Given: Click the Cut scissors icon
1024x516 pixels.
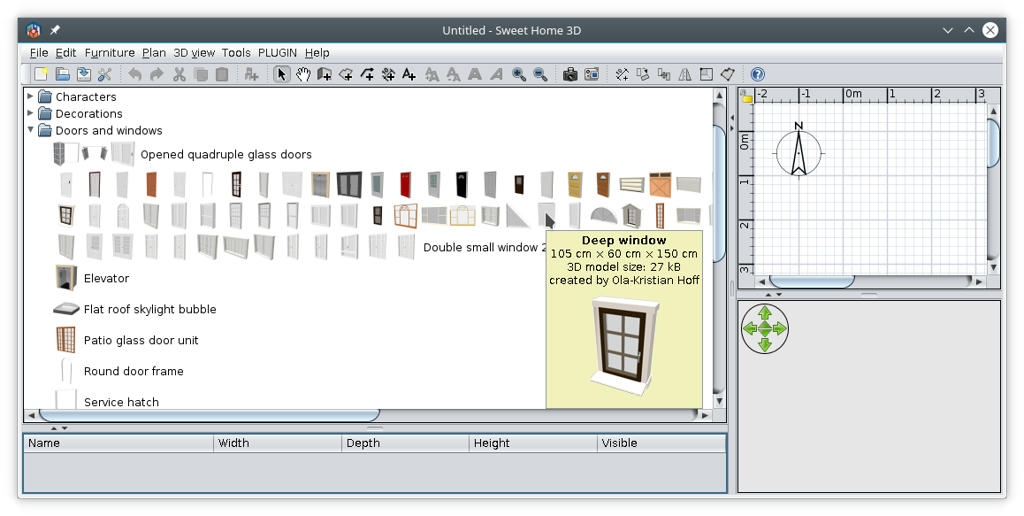Looking at the screenshot, I should tap(179, 74).
